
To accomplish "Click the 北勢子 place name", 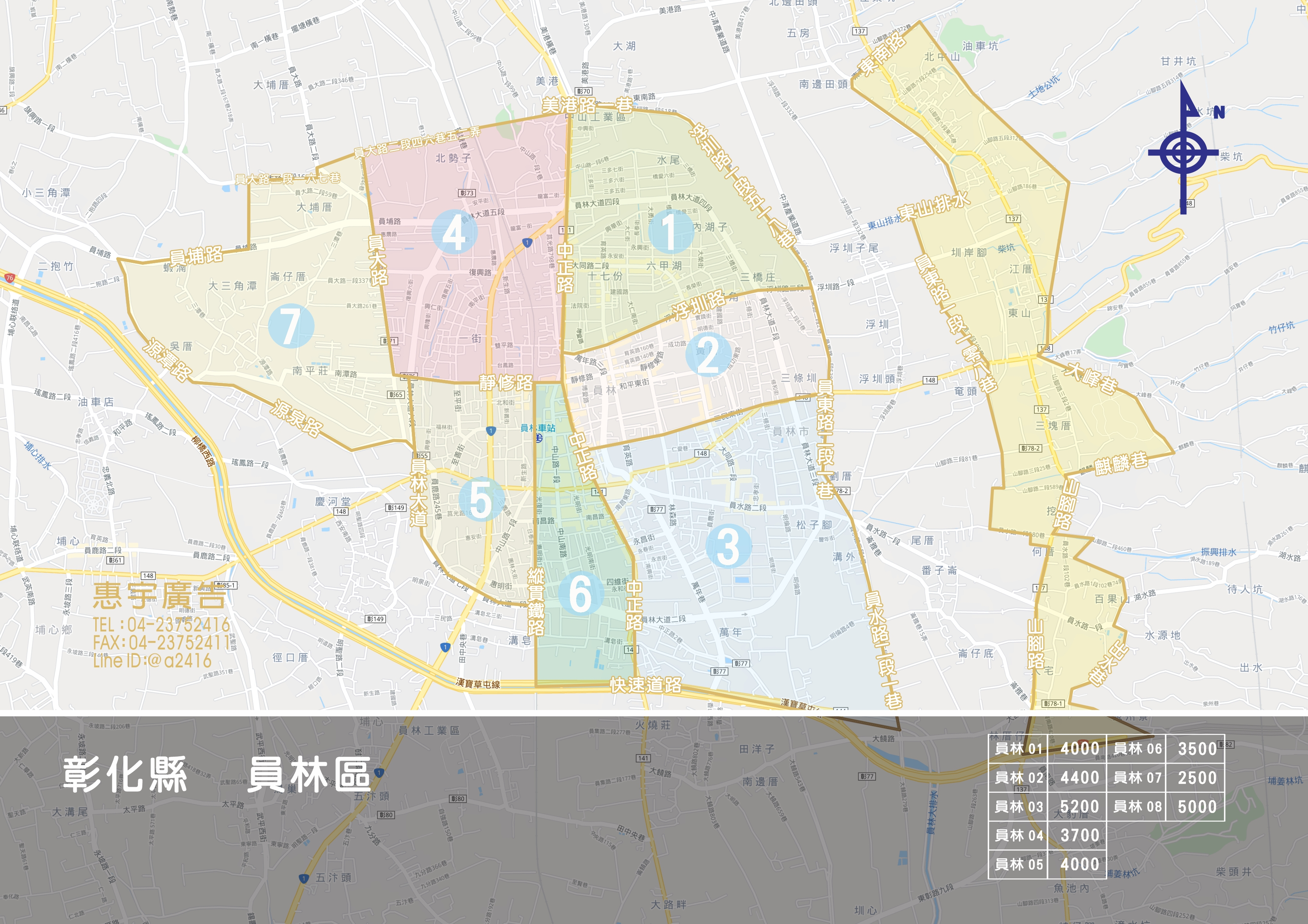I will [453, 158].
